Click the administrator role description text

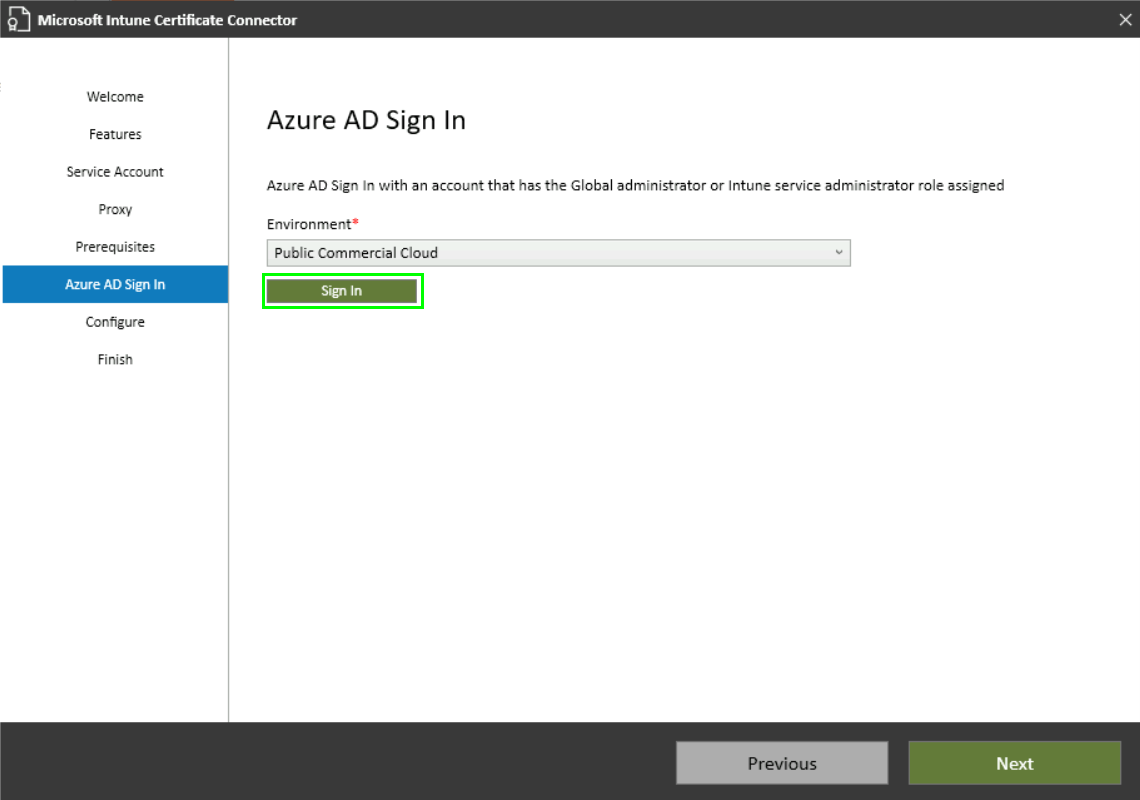(635, 185)
